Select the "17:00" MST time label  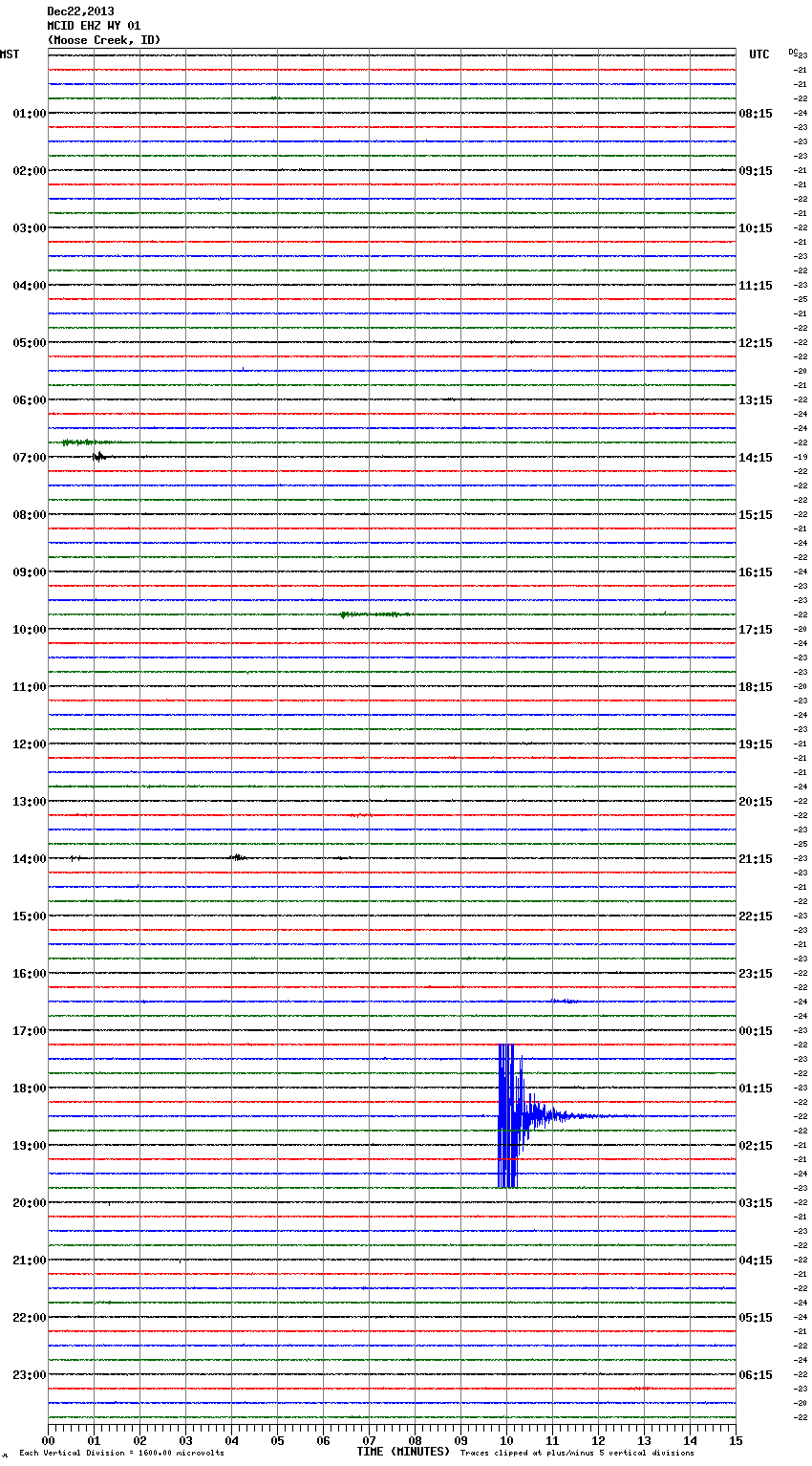point(29,1031)
